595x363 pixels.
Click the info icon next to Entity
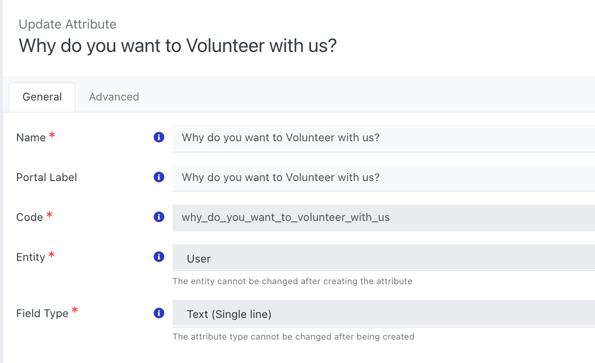coord(159,257)
